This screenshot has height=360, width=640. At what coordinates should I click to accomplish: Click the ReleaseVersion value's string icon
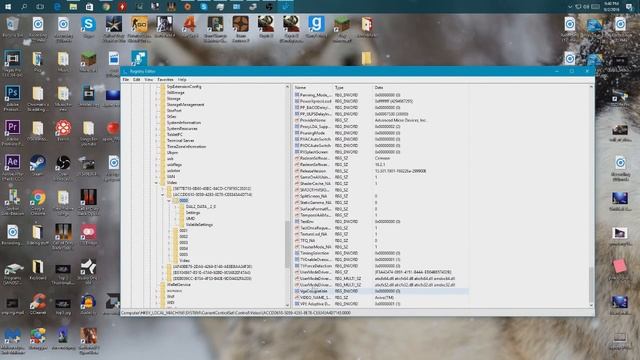[297, 171]
